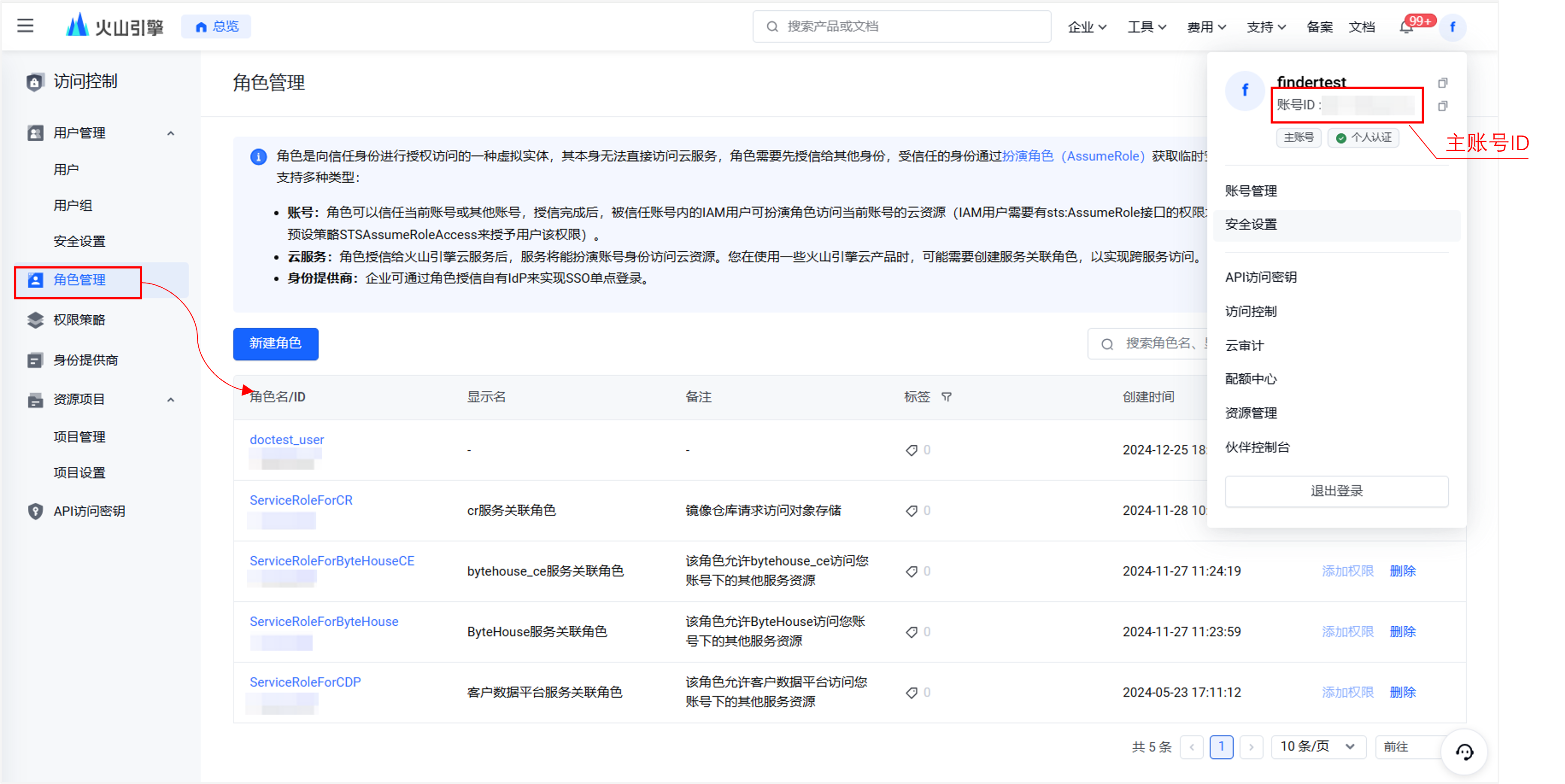1565x784 pixels.
Task: Click the 身份提供商 sidebar icon
Action: tap(35, 360)
